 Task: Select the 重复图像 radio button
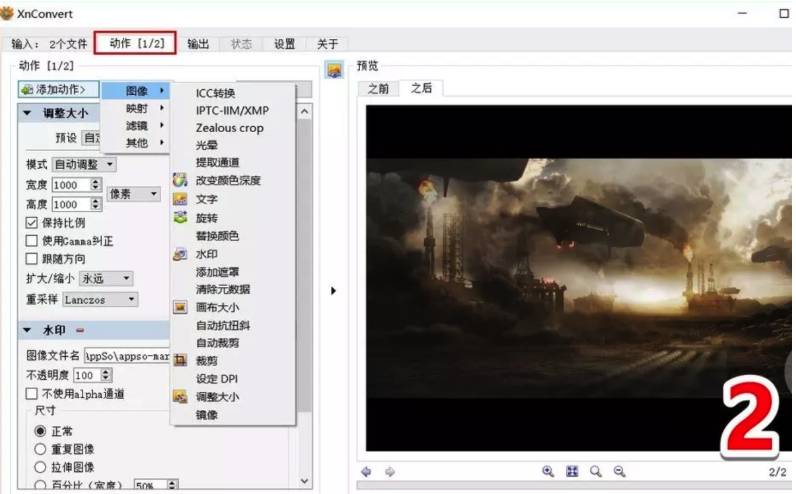pos(40,449)
